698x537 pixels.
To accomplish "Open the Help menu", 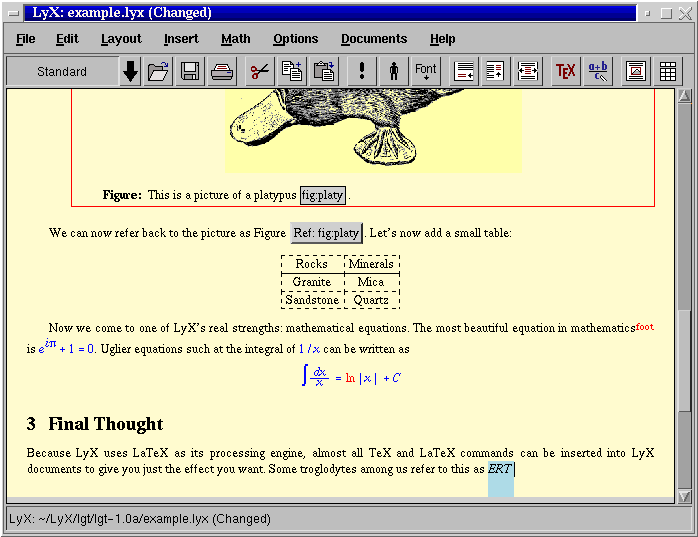I will click(442, 39).
